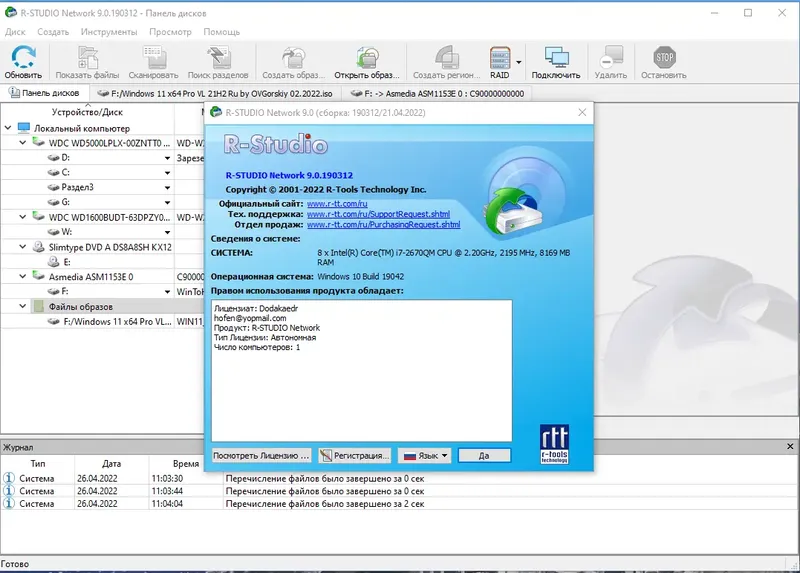Open the Просмотр menu

click(x=170, y=32)
